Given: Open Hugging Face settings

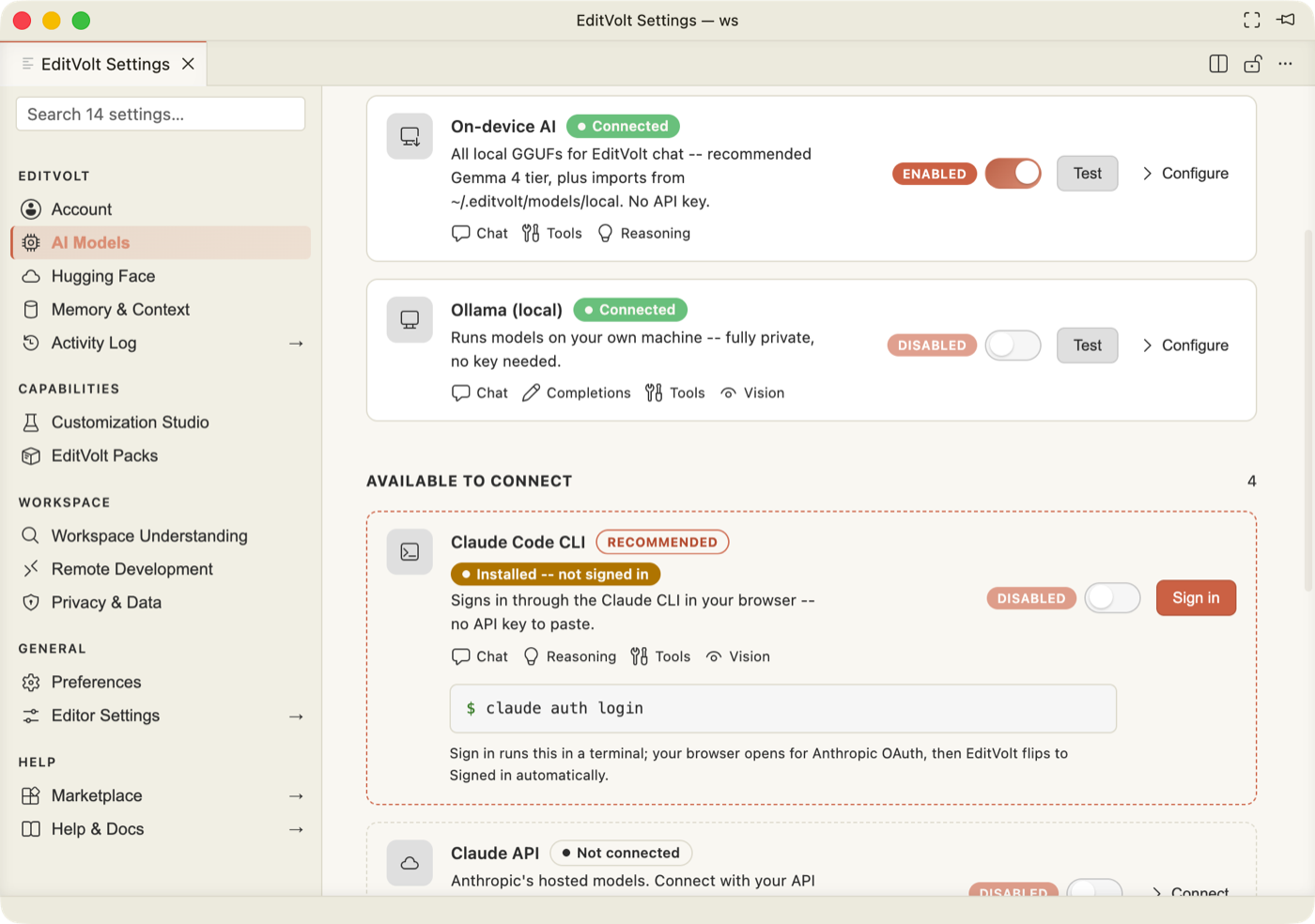Looking at the screenshot, I should coord(161,276).
